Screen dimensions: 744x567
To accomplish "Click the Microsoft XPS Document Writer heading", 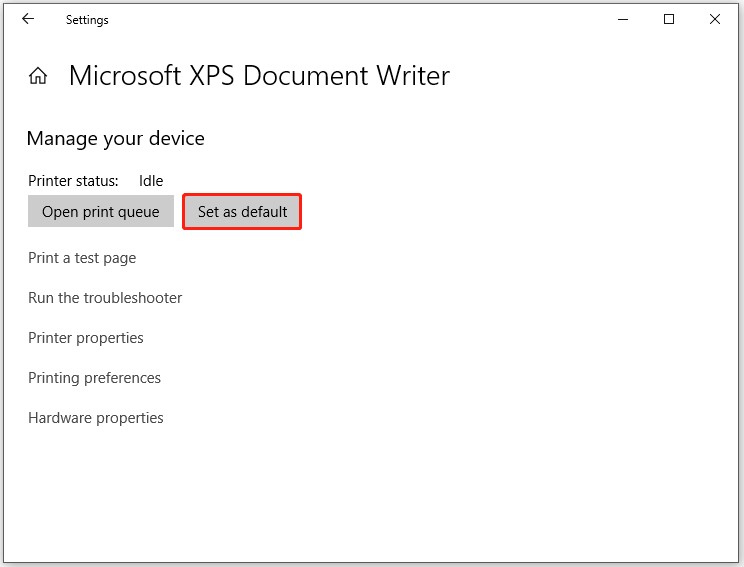I will pyautogui.click(x=259, y=76).
